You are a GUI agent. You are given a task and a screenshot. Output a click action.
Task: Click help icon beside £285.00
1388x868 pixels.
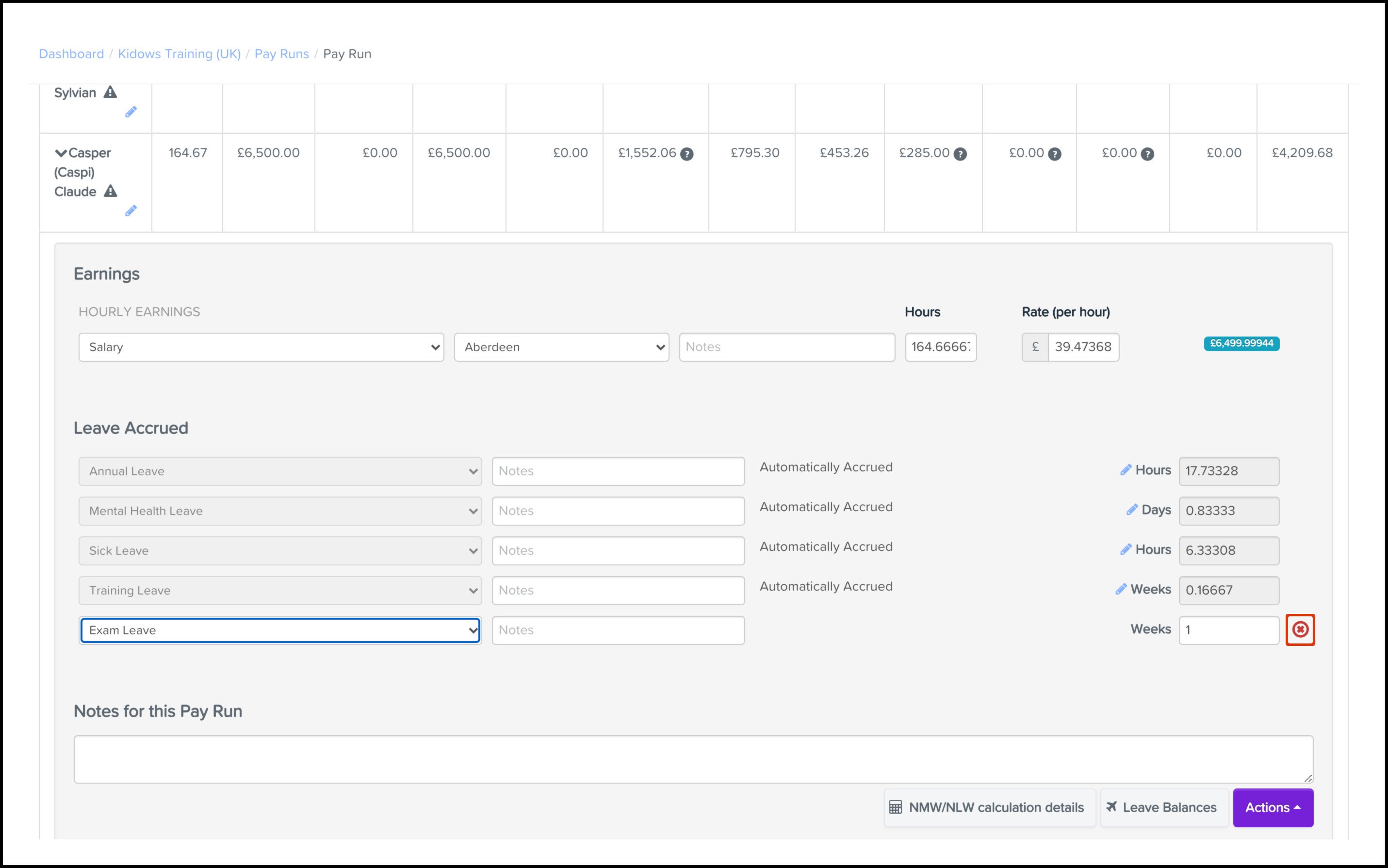coord(960,154)
